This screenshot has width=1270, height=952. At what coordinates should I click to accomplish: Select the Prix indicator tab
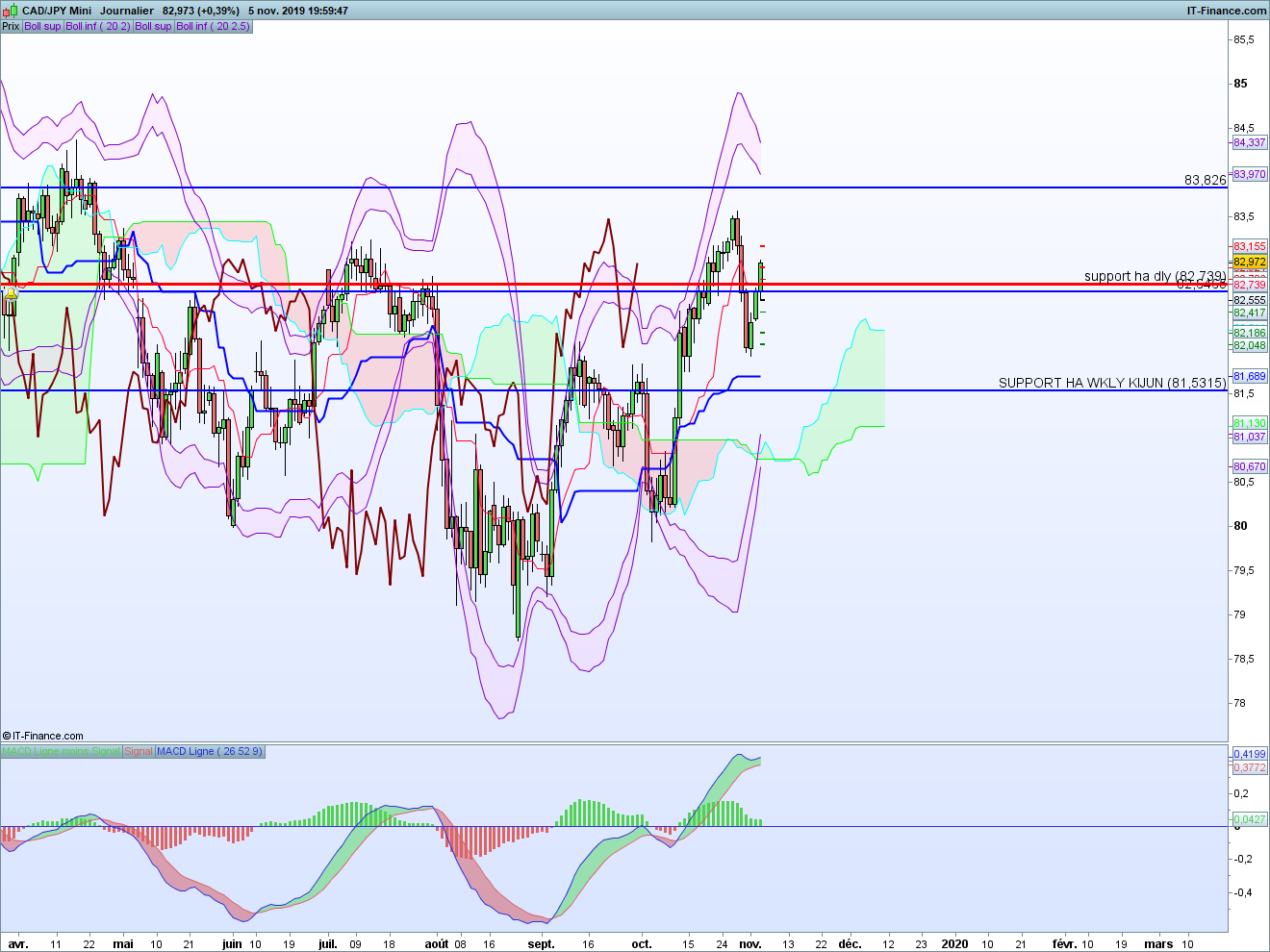pos(11,26)
